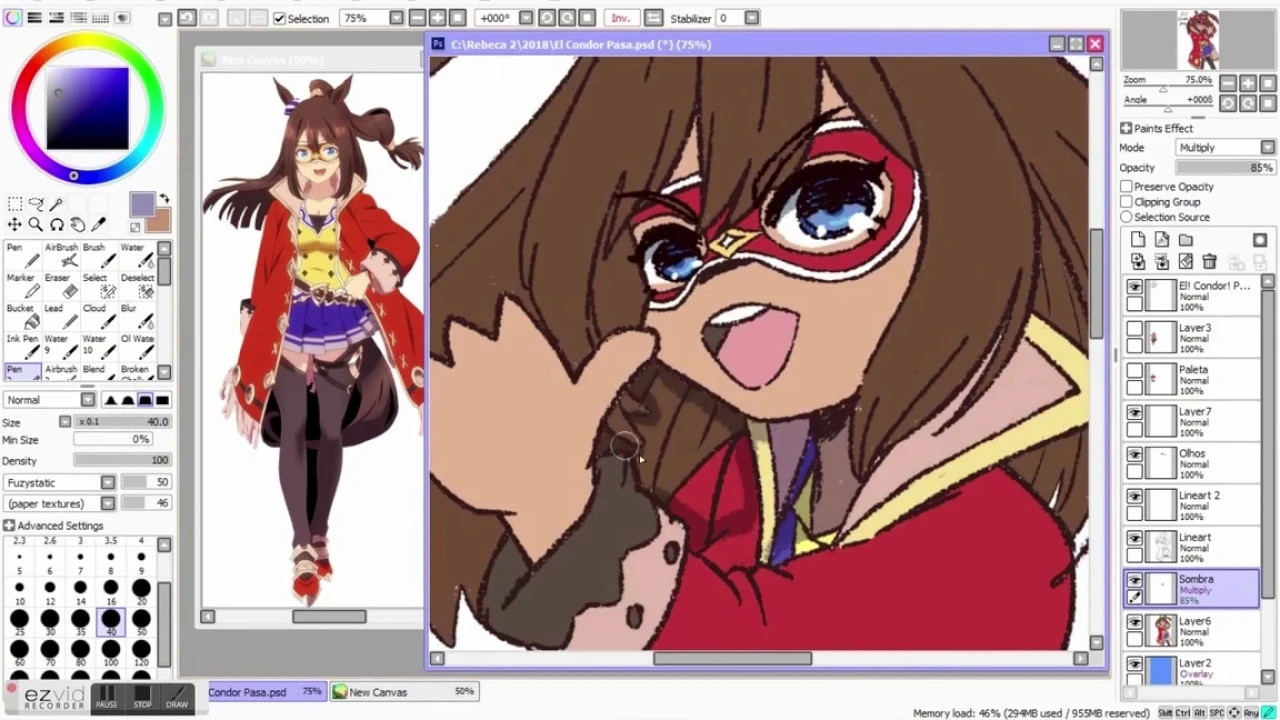The image size is (1280, 720).
Task: Stop the ezvid recording
Action: [142, 697]
